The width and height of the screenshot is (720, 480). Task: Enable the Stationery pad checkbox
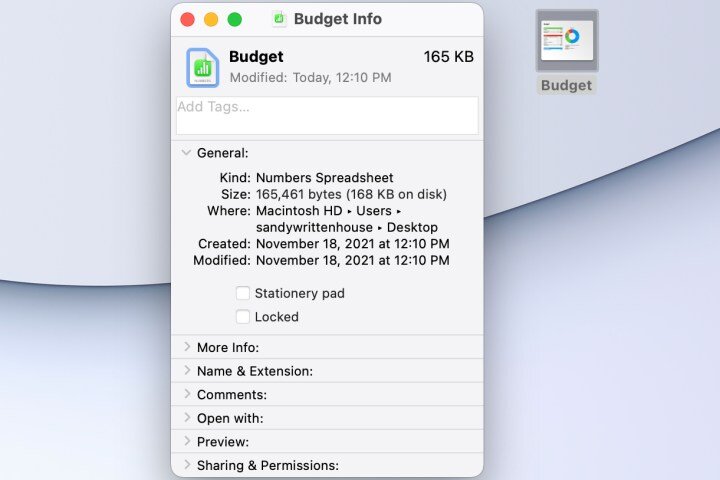pos(243,293)
